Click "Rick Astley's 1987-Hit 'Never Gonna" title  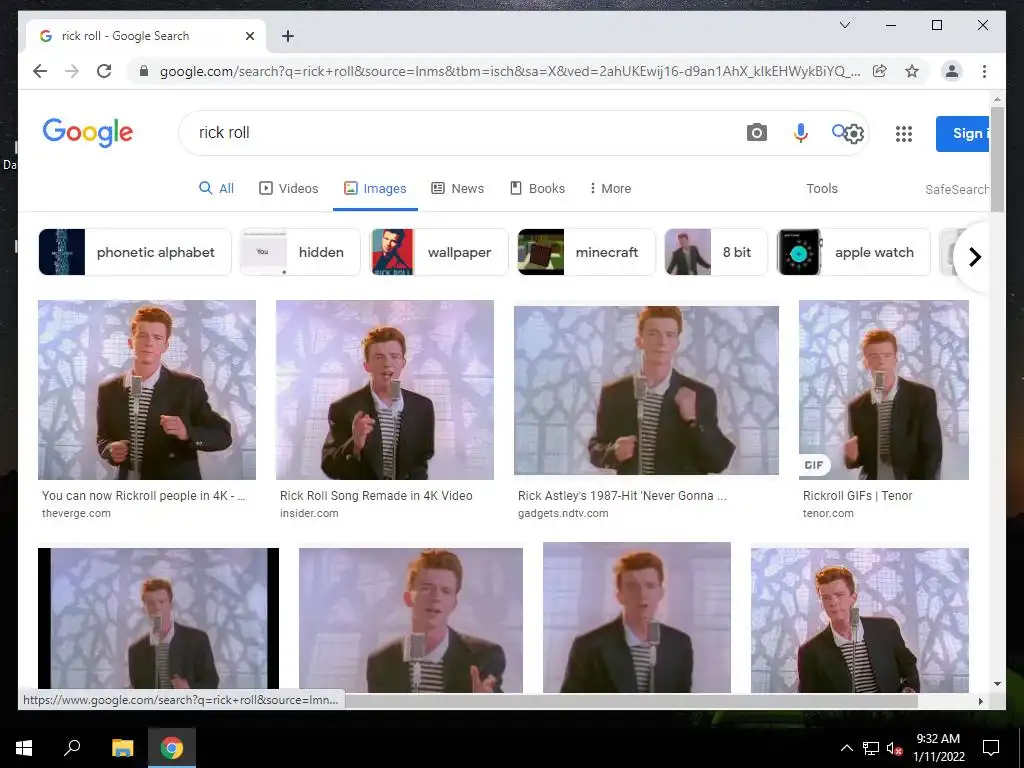(x=622, y=496)
